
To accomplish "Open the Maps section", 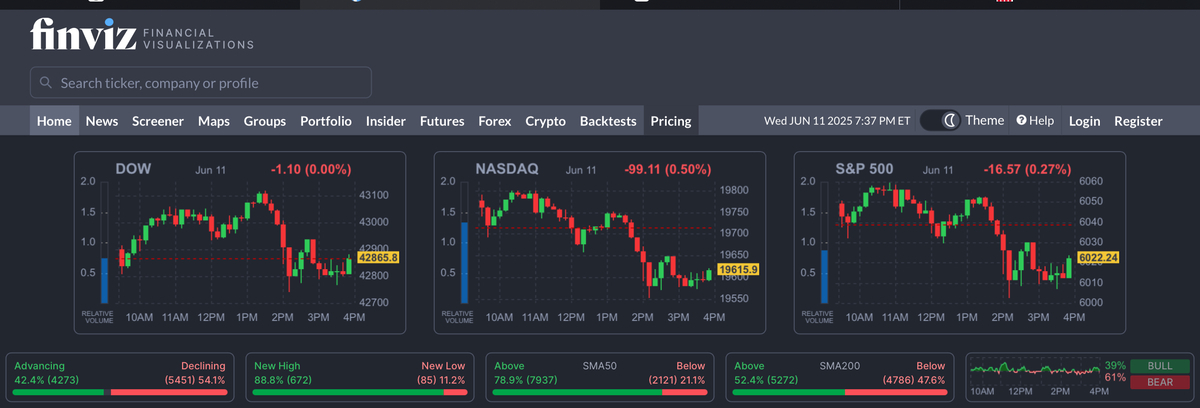I will point(214,121).
